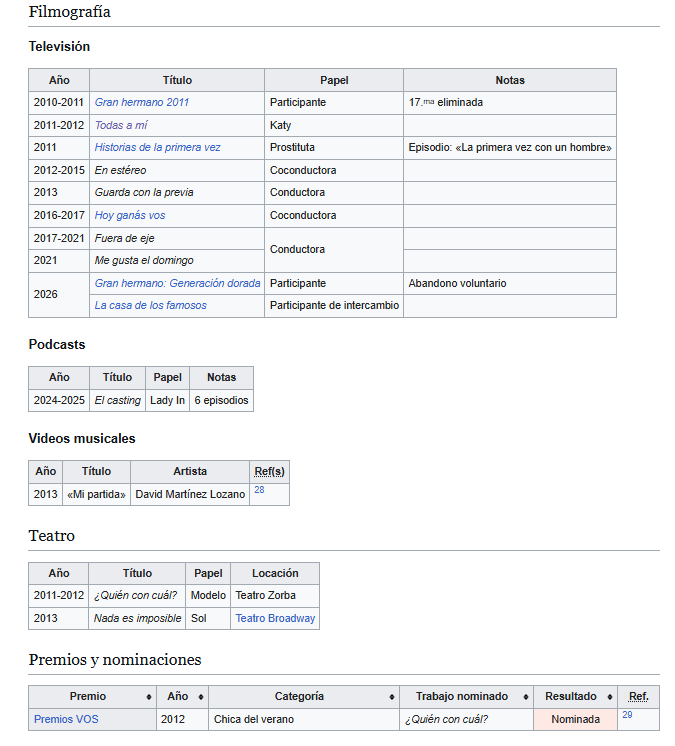Select the Guarda con la previa cell
The width and height of the screenshot is (675, 746).
point(176,193)
